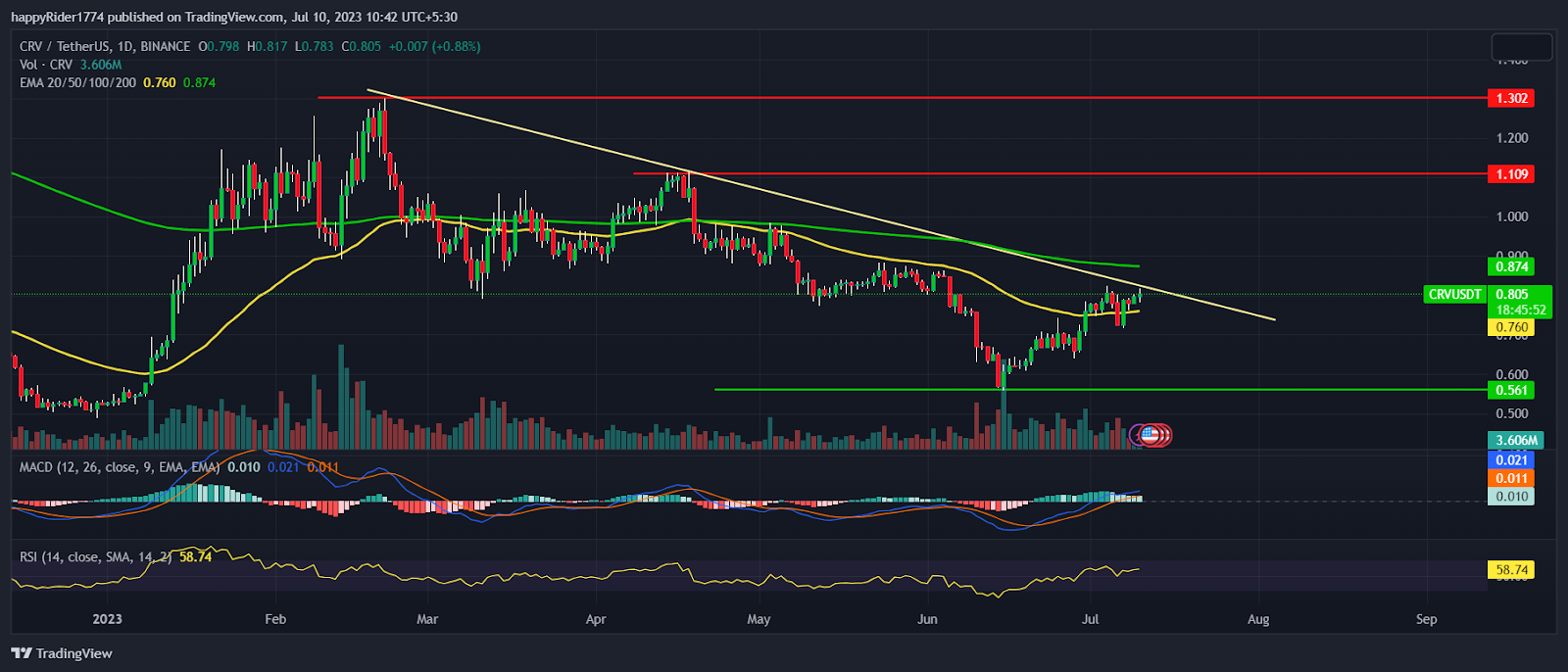
Task: Click the Mar label on time axis
Action: (x=426, y=619)
